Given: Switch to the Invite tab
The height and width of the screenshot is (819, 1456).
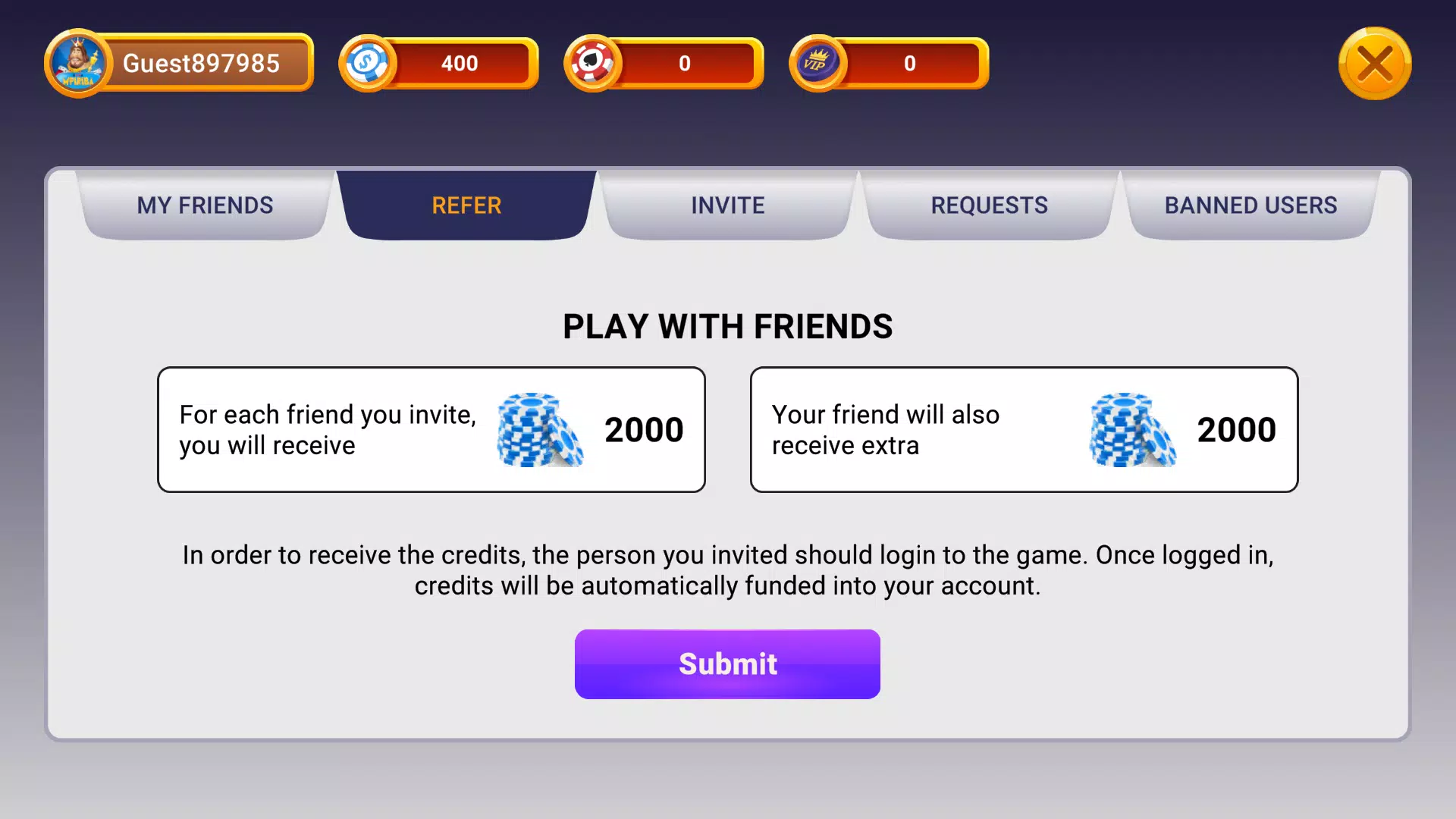Looking at the screenshot, I should [x=728, y=206].
